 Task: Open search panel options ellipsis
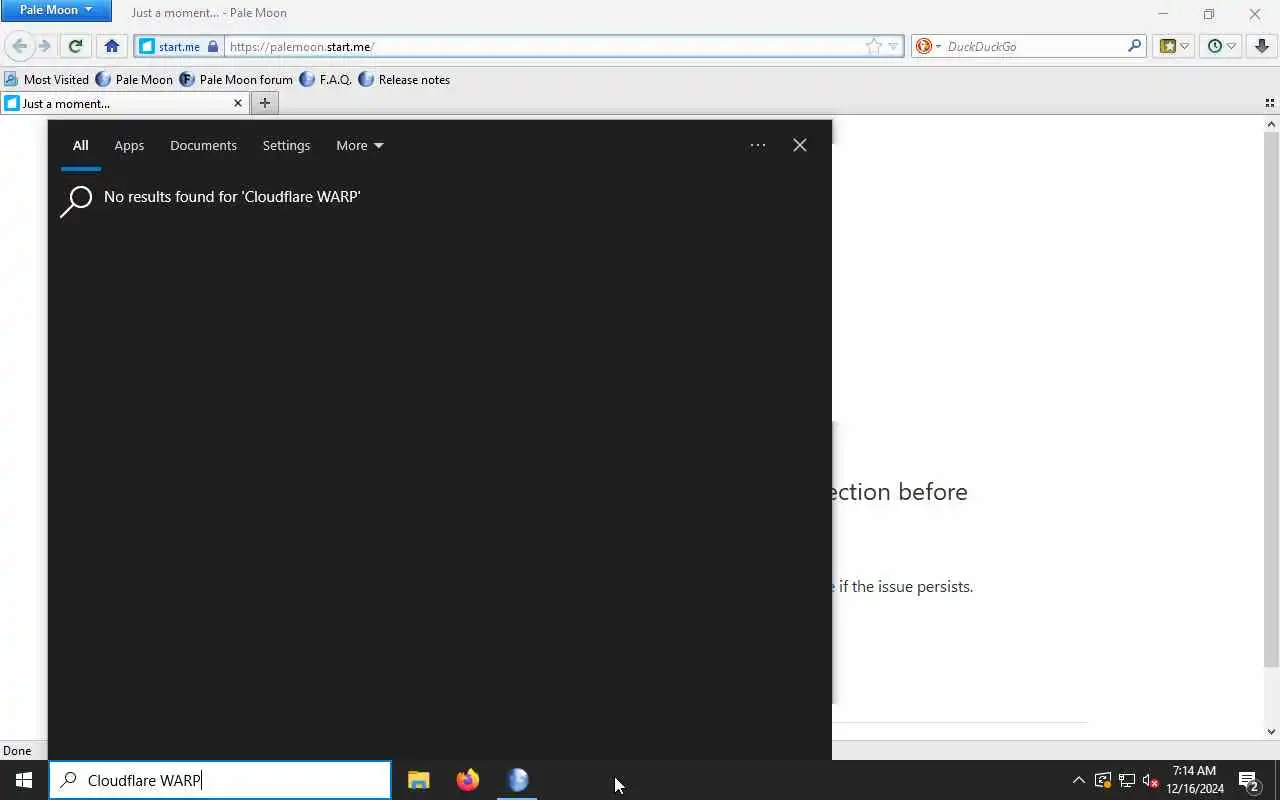point(758,145)
